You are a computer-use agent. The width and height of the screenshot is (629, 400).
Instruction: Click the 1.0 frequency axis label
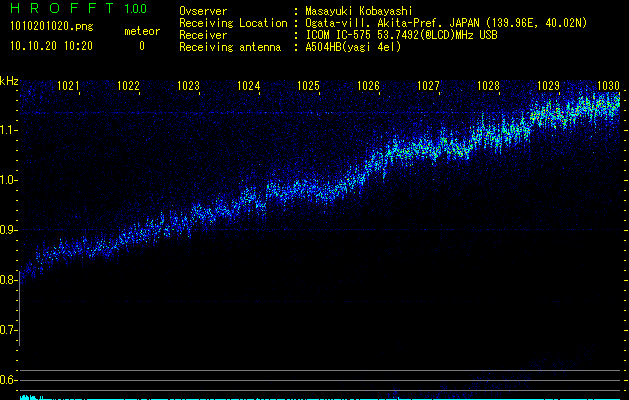click(x=8, y=180)
